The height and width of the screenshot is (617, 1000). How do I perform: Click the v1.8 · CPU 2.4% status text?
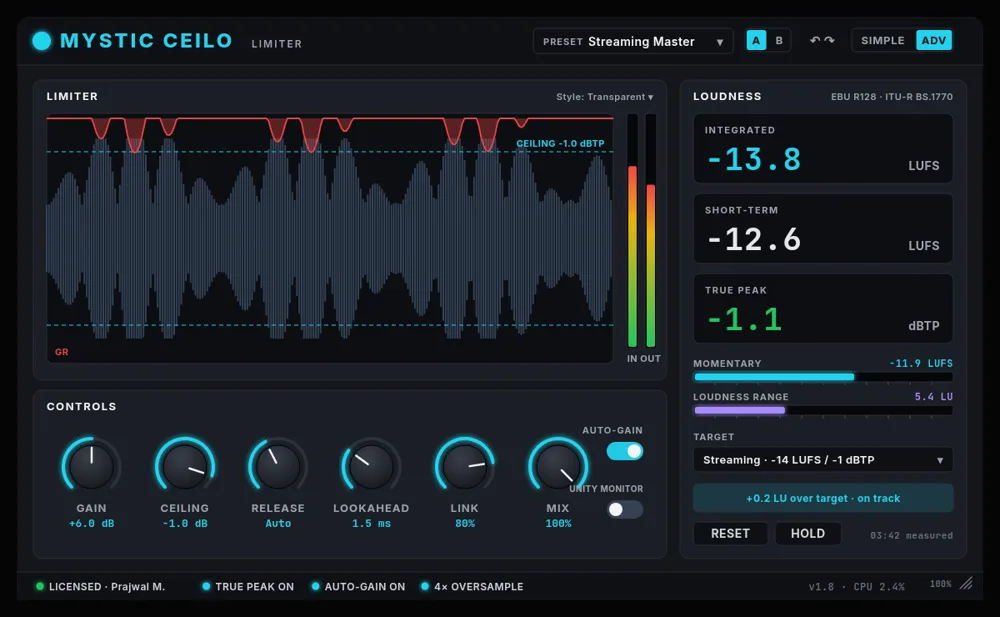[857, 586]
